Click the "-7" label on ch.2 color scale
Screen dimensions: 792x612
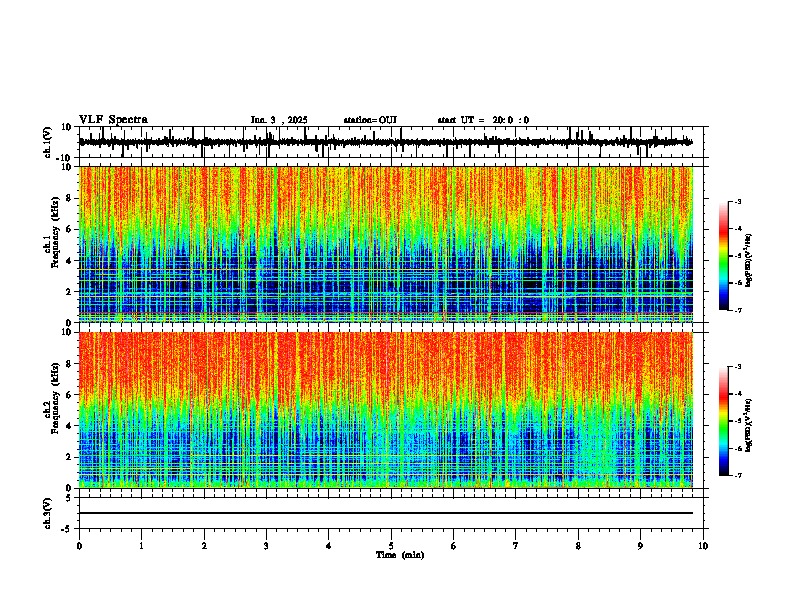[x=737, y=475]
